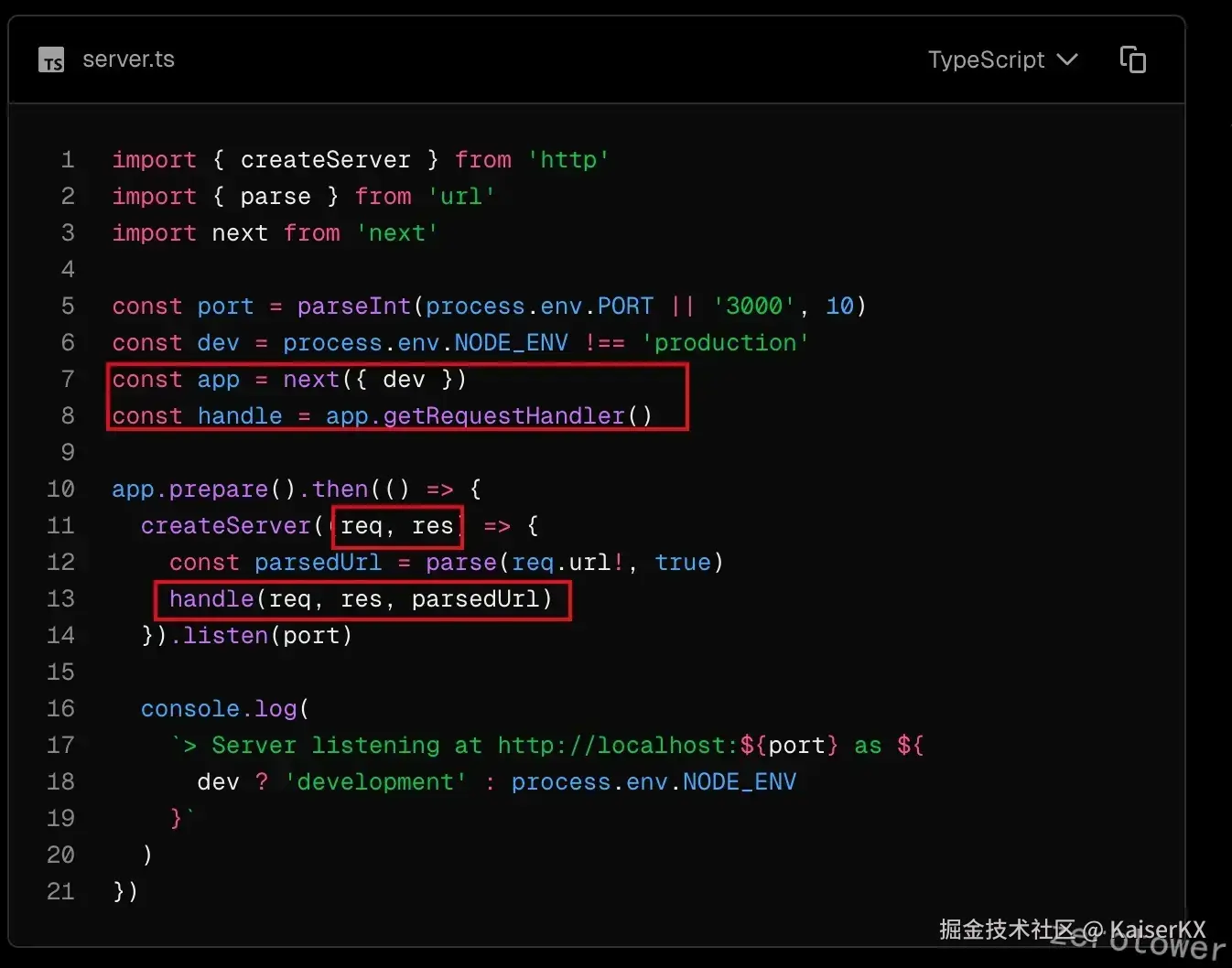Click line number 1
The image size is (1232, 968).
[68, 160]
